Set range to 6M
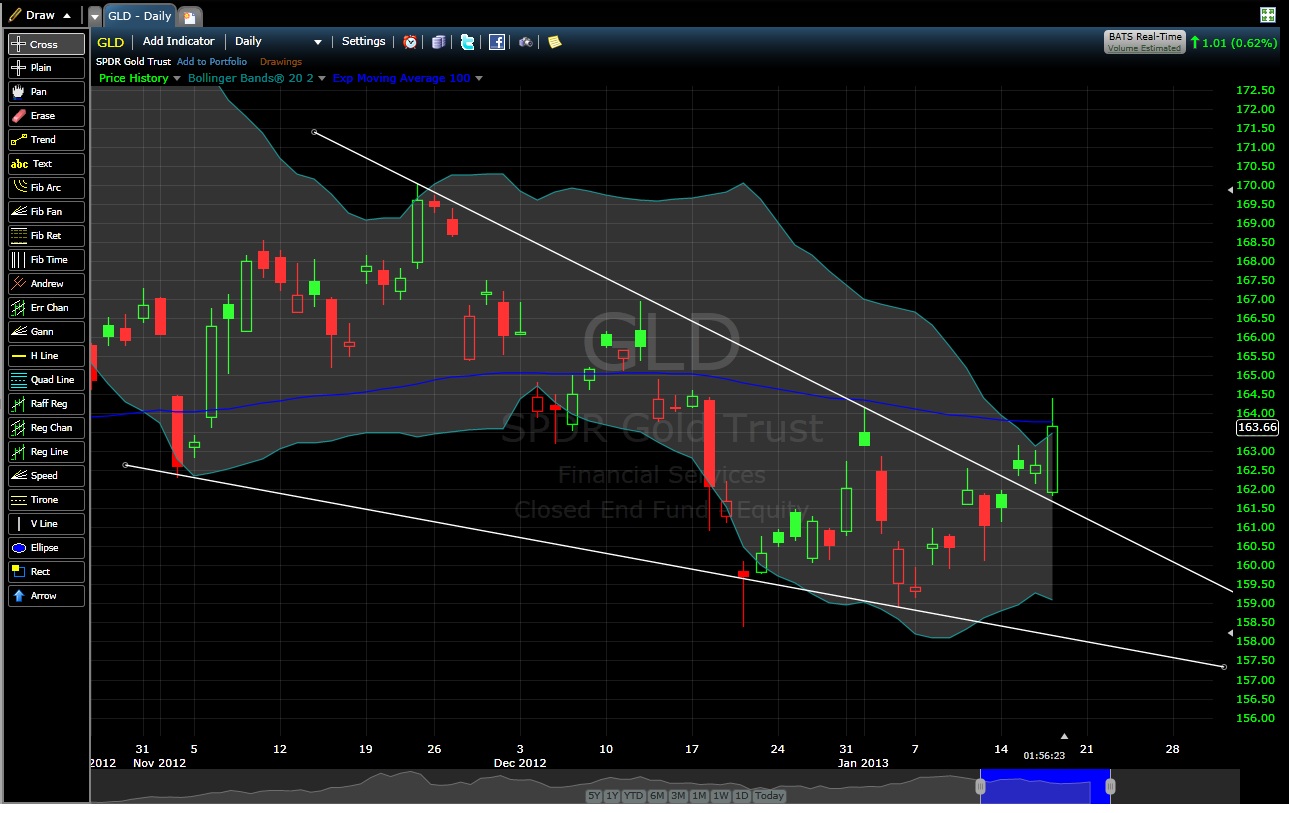The image size is (1289, 813). (x=657, y=796)
